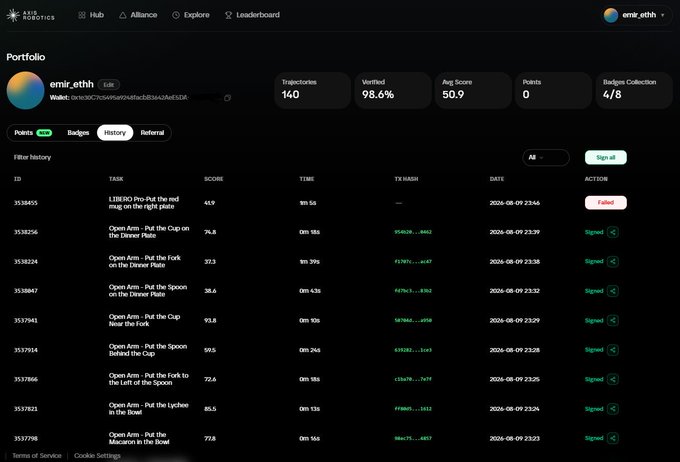Viewport: 680px width, 462px height.
Task: Click the Verified 98.6% stat card
Action: click(x=393, y=90)
